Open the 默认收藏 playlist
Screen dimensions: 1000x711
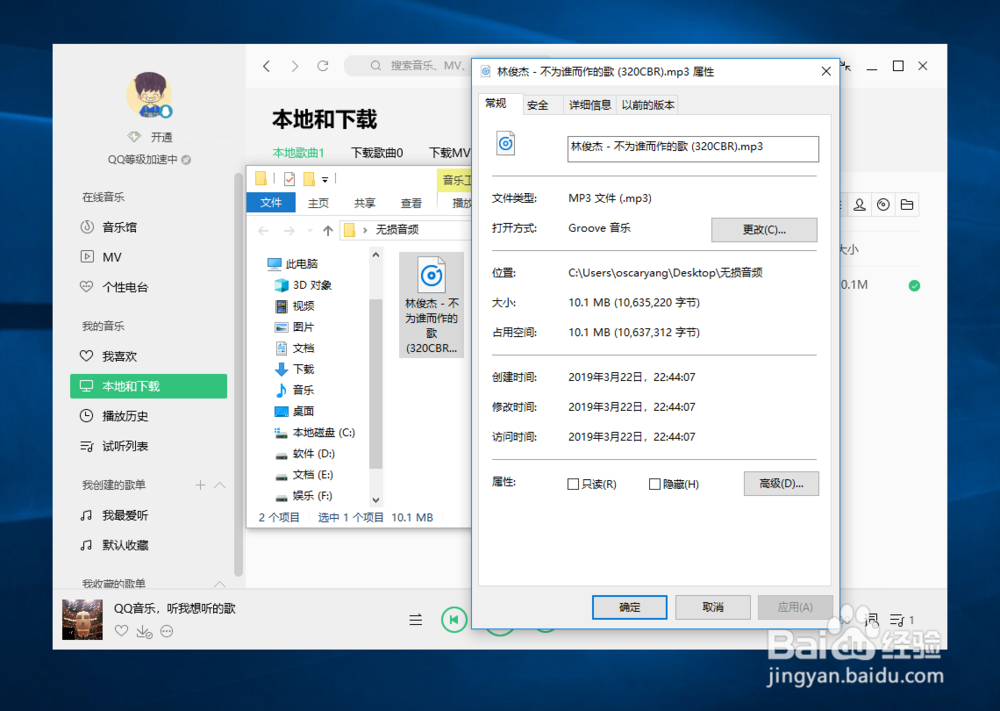(x=114, y=545)
